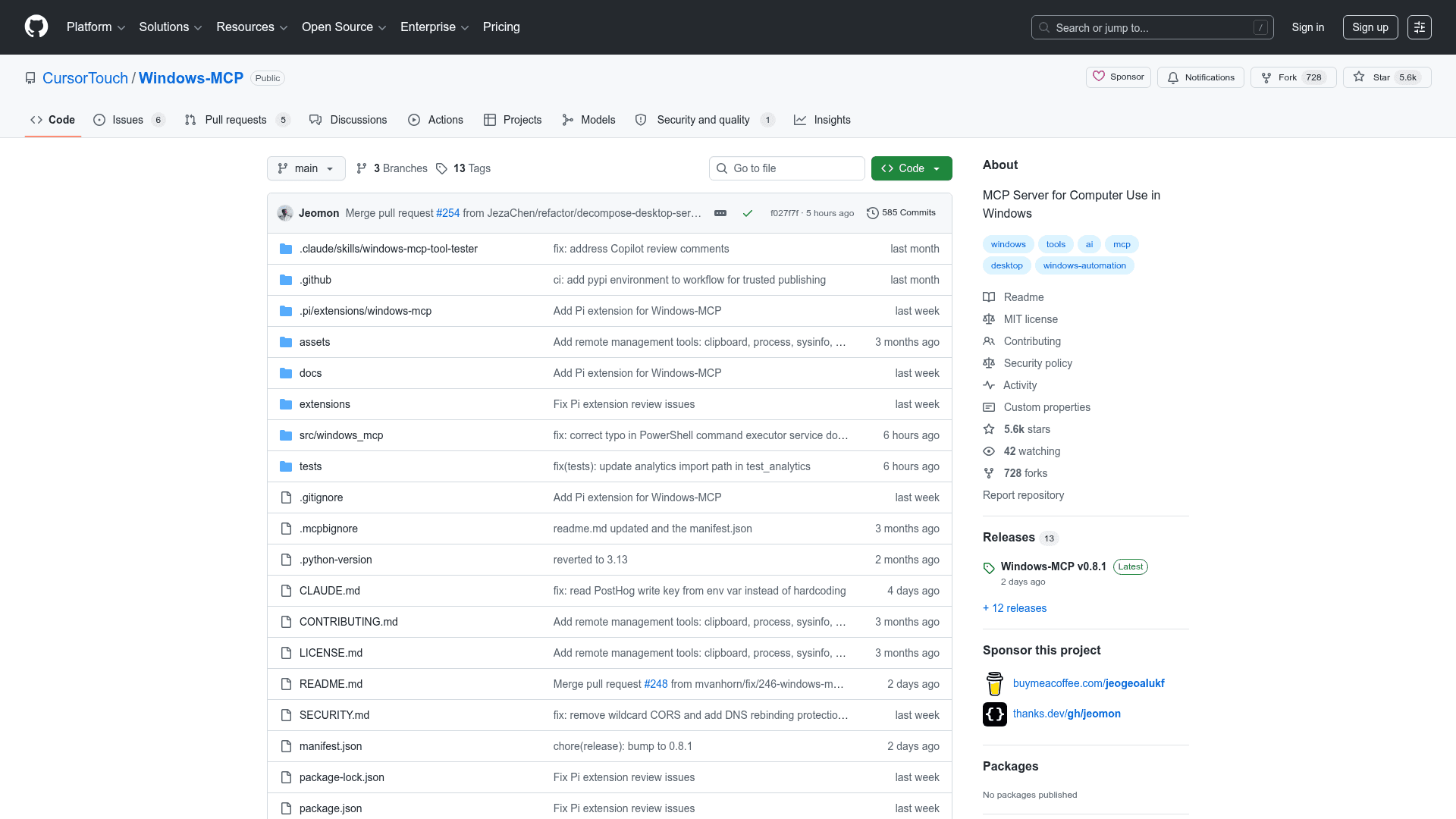
Task: Open the 13 Tags list
Action: [x=463, y=168]
